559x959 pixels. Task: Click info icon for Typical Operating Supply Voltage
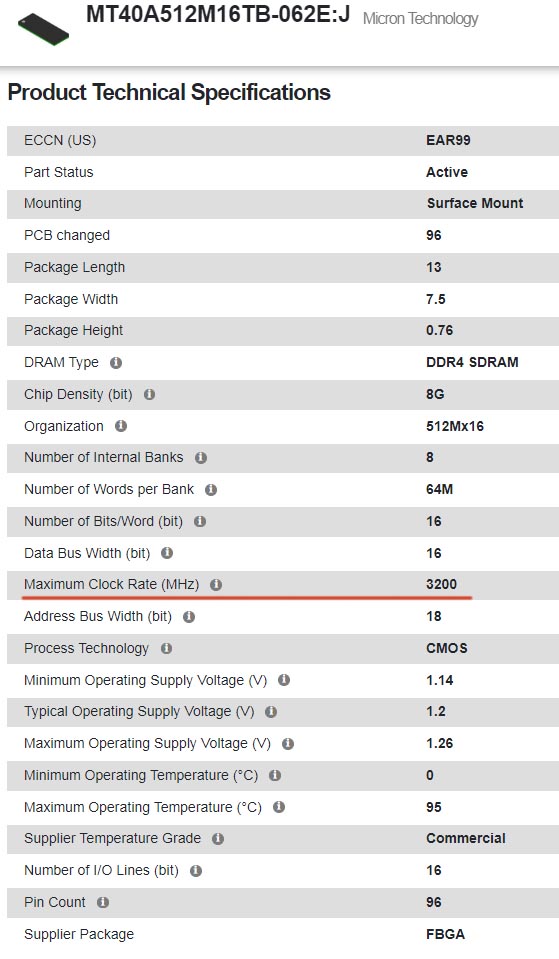coord(271,712)
